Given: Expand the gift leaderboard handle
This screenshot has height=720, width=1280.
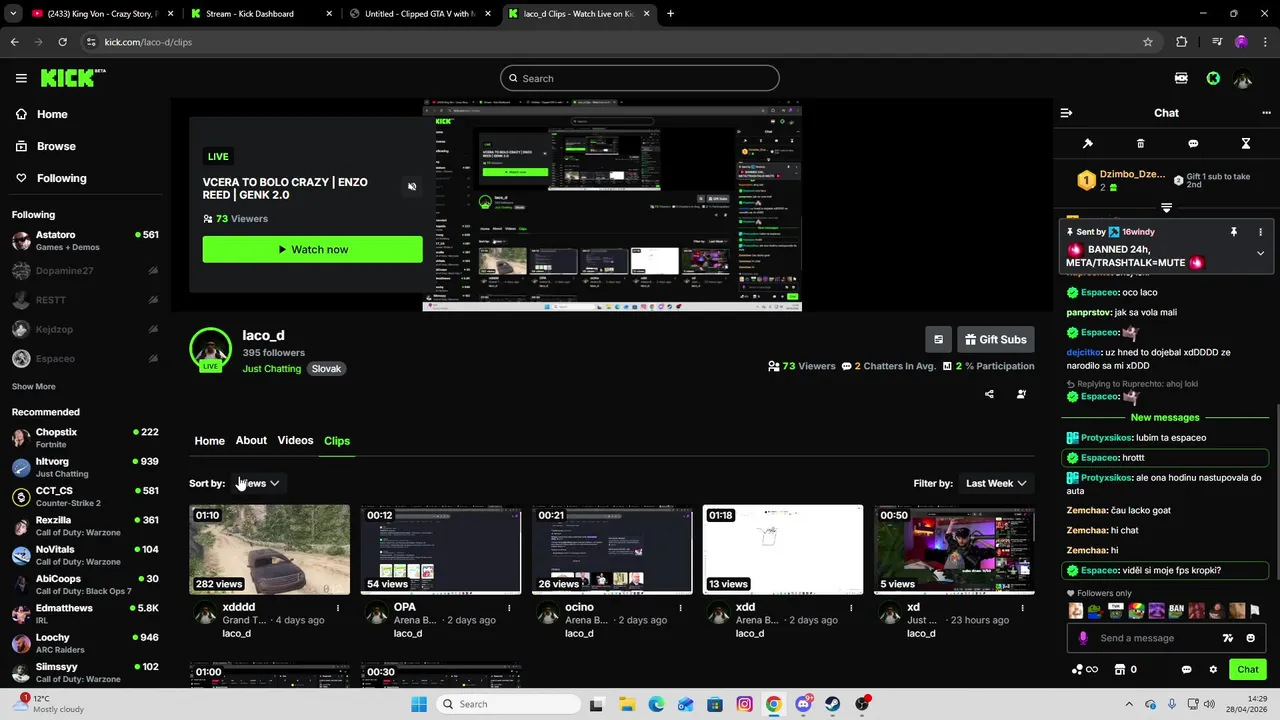Looking at the screenshot, I should [1166, 208].
